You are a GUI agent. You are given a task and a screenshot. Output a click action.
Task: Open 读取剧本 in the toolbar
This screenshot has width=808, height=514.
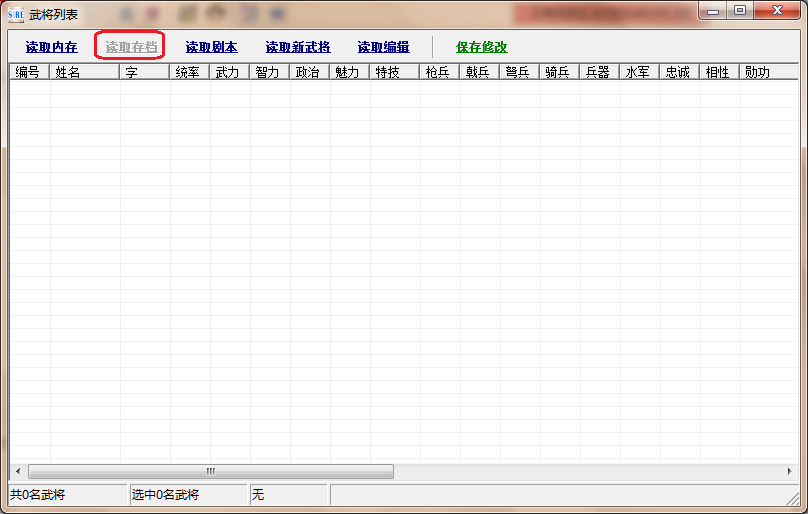coord(211,47)
